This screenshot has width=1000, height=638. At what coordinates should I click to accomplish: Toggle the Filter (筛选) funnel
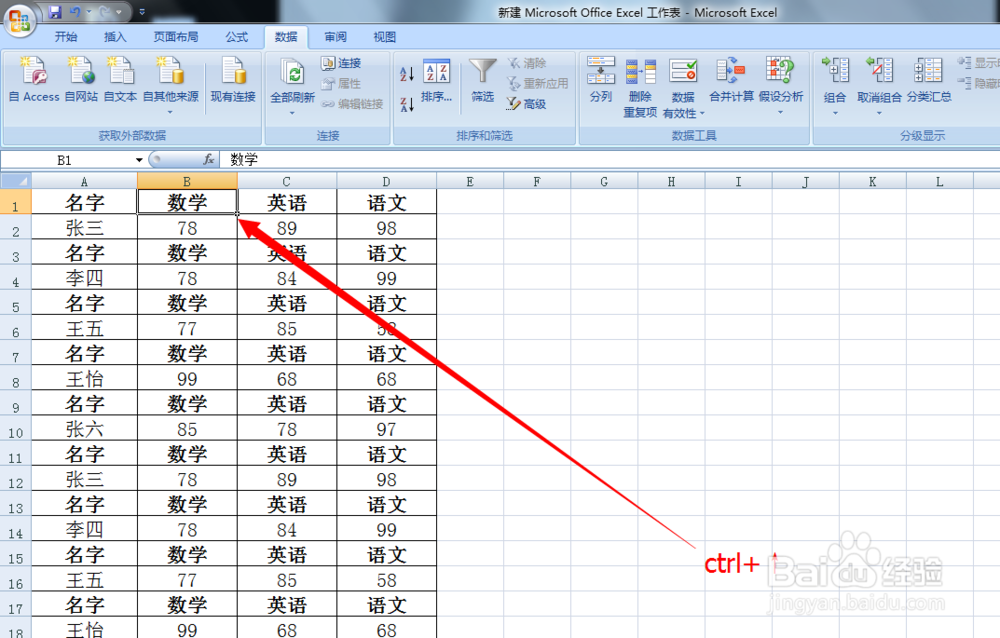point(482,80)
